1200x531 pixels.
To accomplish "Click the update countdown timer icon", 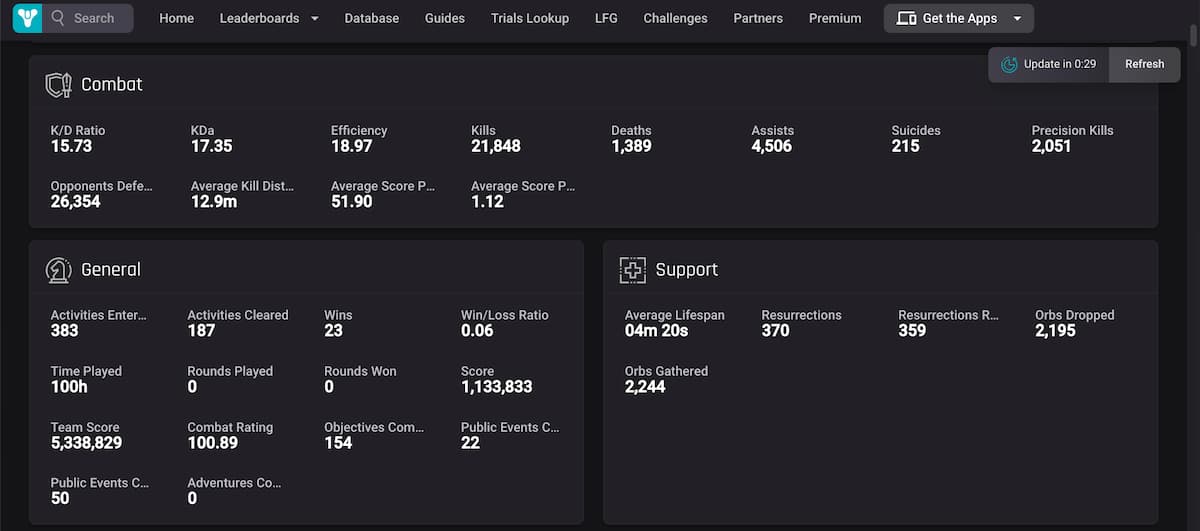I will pos(1009,64).
